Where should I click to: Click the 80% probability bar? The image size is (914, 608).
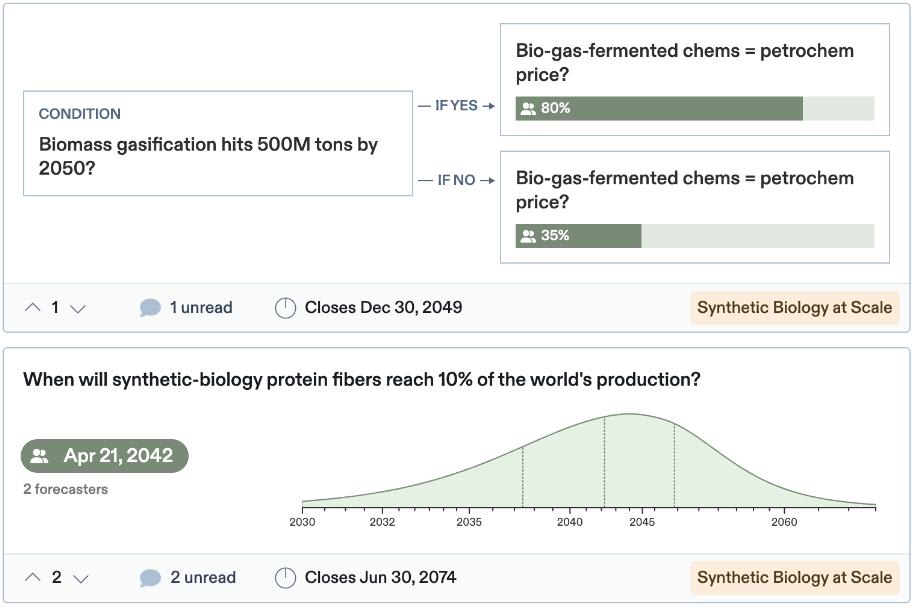(x=694, y=109)
